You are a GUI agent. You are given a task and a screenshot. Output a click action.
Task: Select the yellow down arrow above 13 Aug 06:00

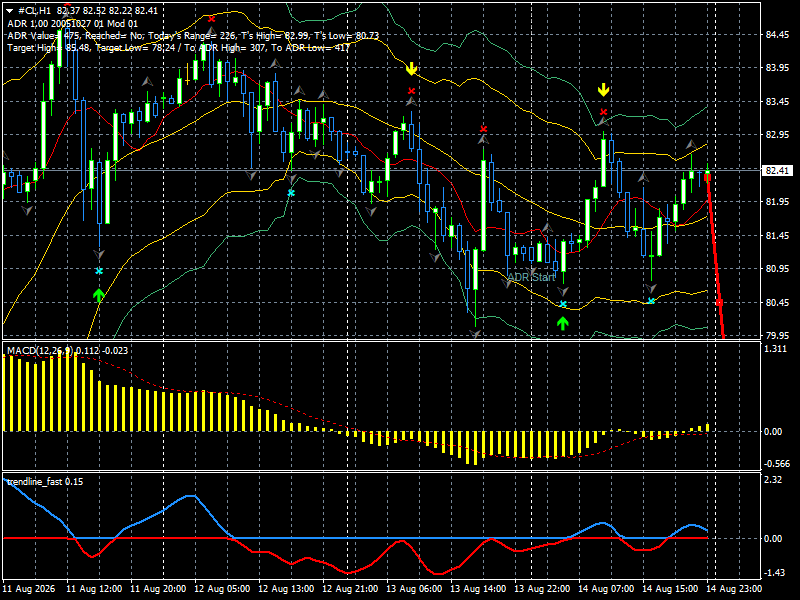pyautogui.click(x=411, y=68)
